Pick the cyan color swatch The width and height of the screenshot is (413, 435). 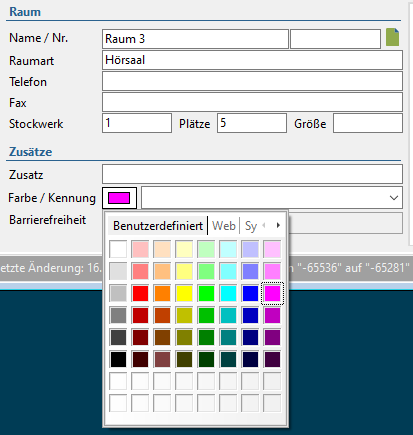[228, 293]
